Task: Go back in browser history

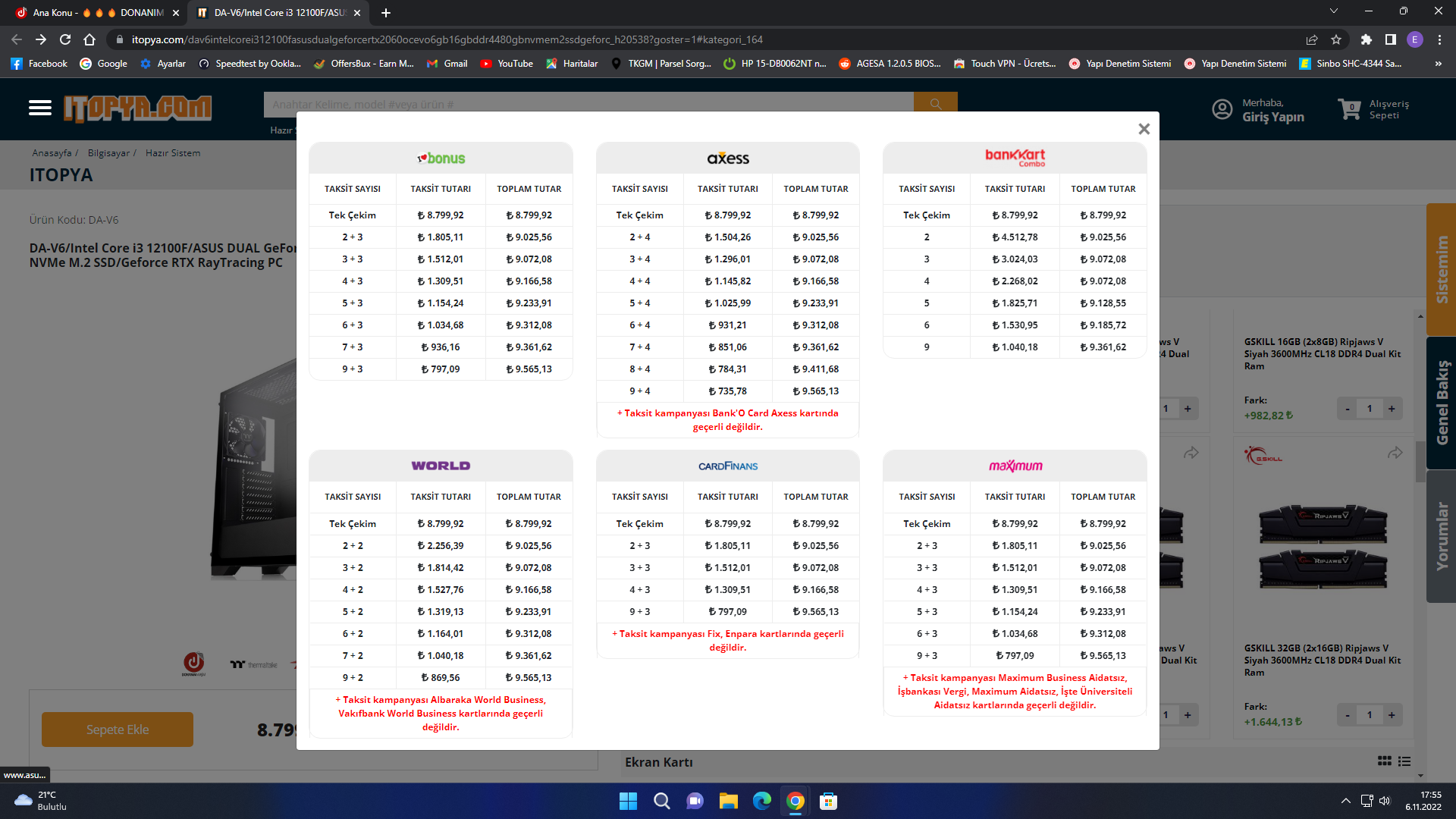Action: click(x=17, y=39)
